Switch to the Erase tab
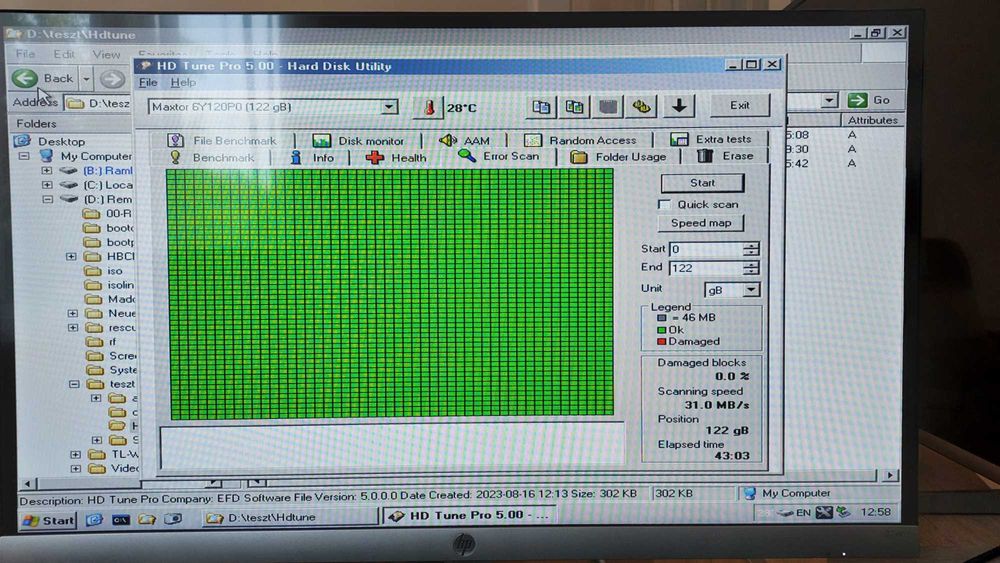Screen dimensions: 1000x563 [x=725, y=156]
